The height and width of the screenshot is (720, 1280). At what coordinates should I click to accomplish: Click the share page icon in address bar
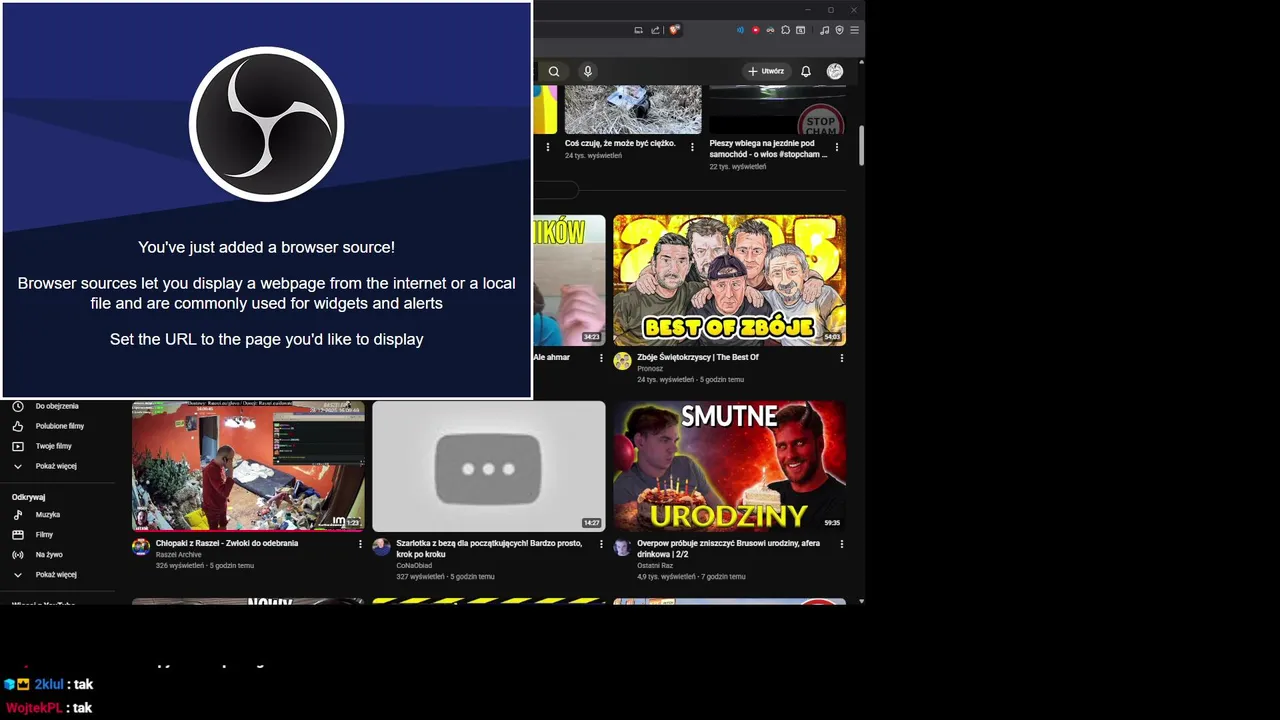click(x=655, y=30)
